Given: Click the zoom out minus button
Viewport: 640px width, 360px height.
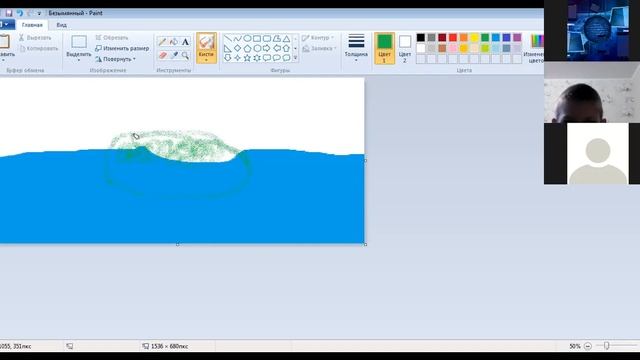Looking at the screenshot, I should [588, 346].
